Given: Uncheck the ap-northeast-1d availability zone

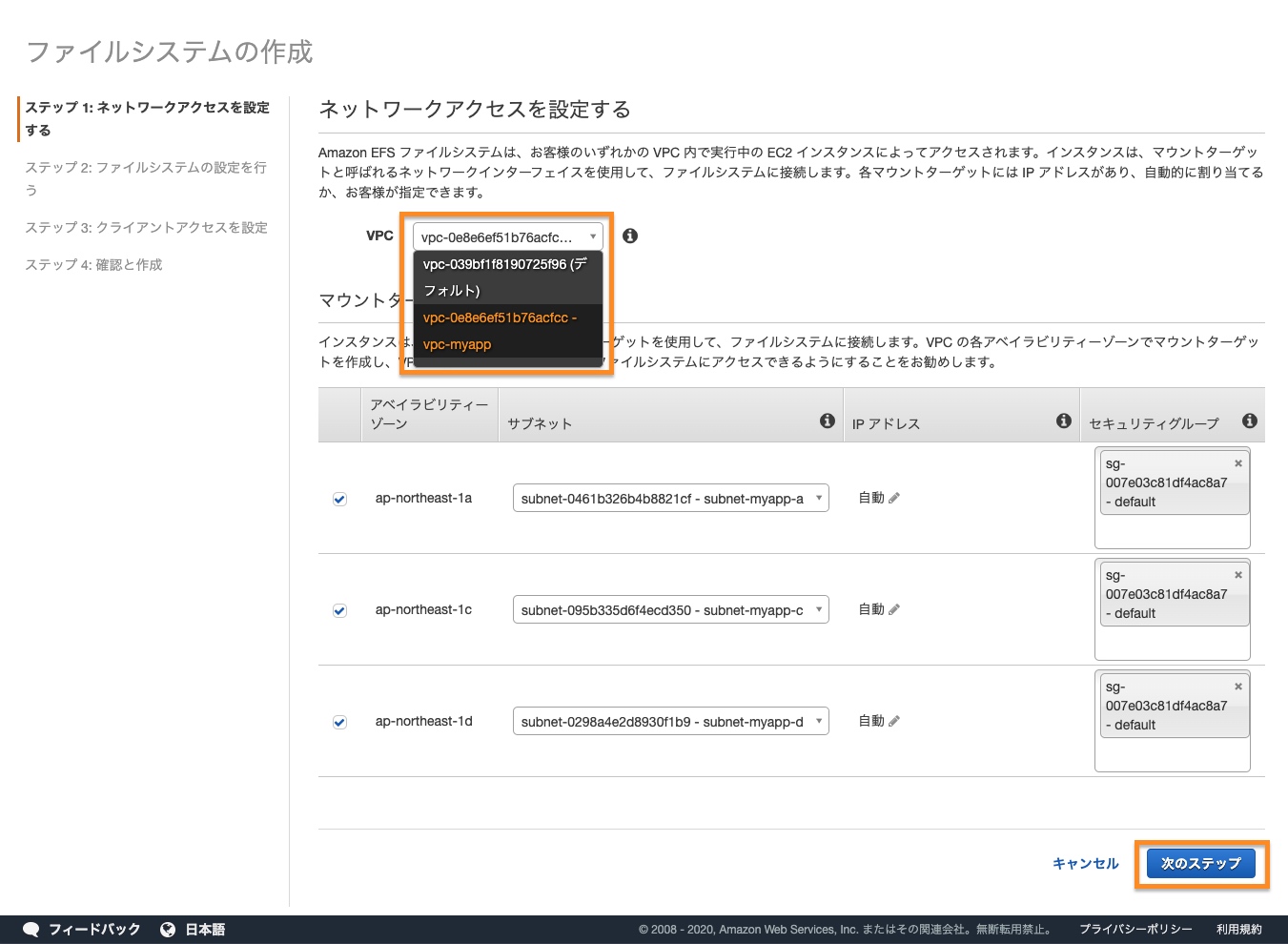Looking at the screenshot, I should tap(339, 722).
